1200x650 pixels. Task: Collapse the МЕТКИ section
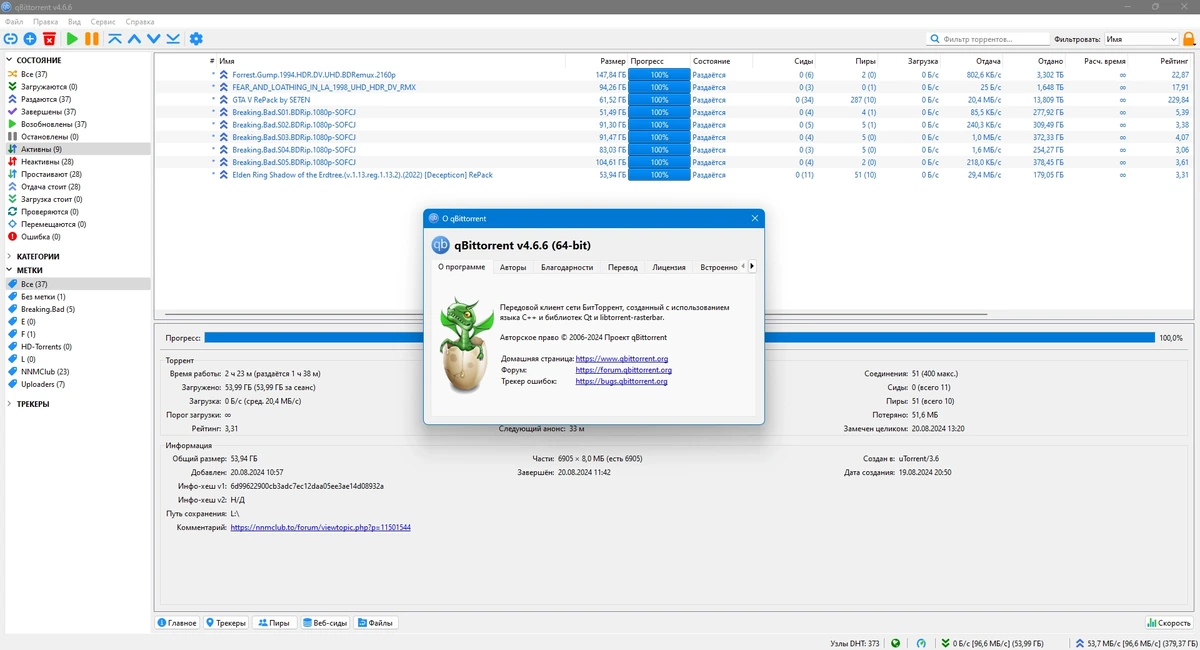pyautogui.click(x=9, y=270)
